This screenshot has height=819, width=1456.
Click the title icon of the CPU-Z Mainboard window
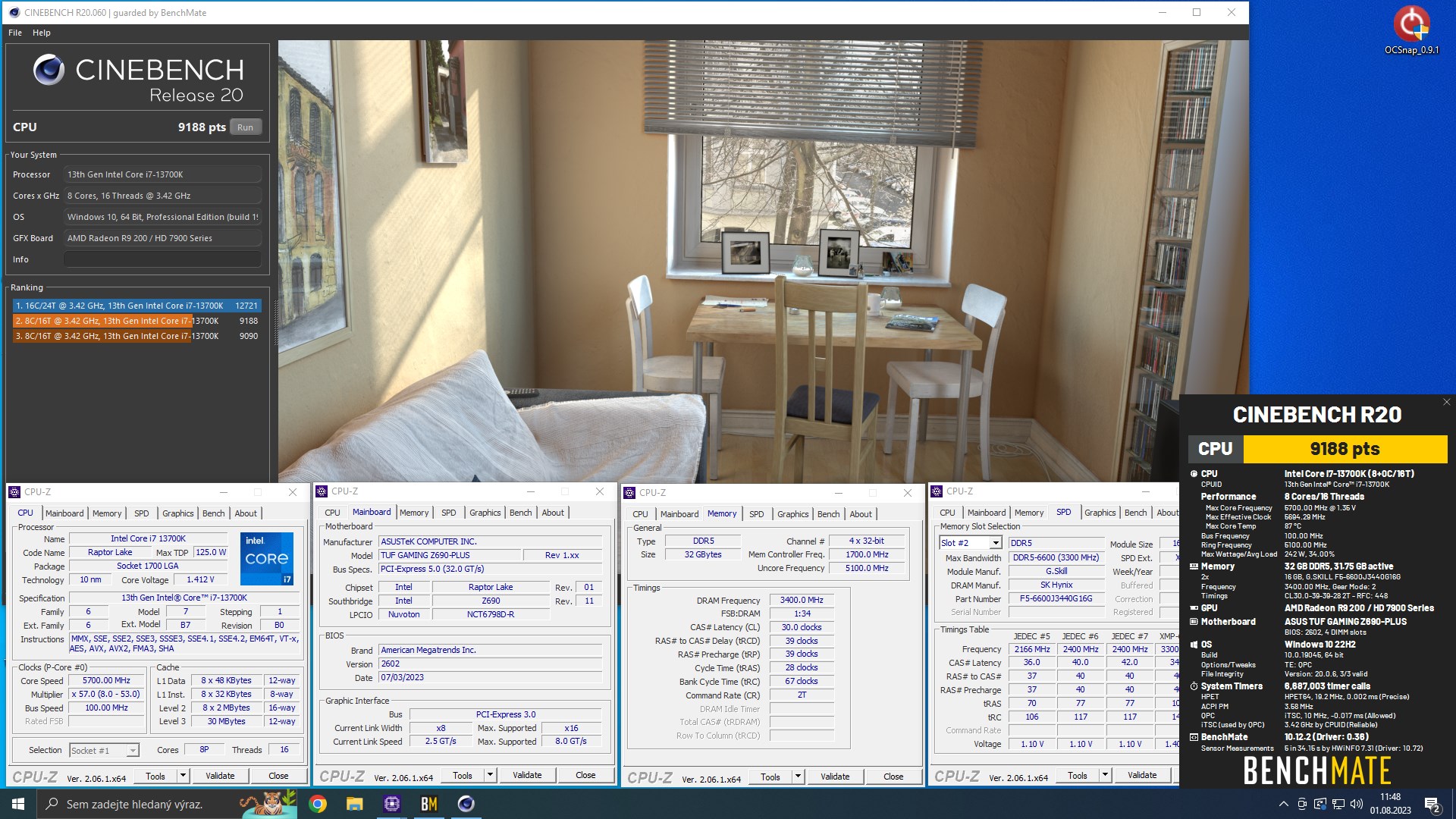(x=322, y=491)
